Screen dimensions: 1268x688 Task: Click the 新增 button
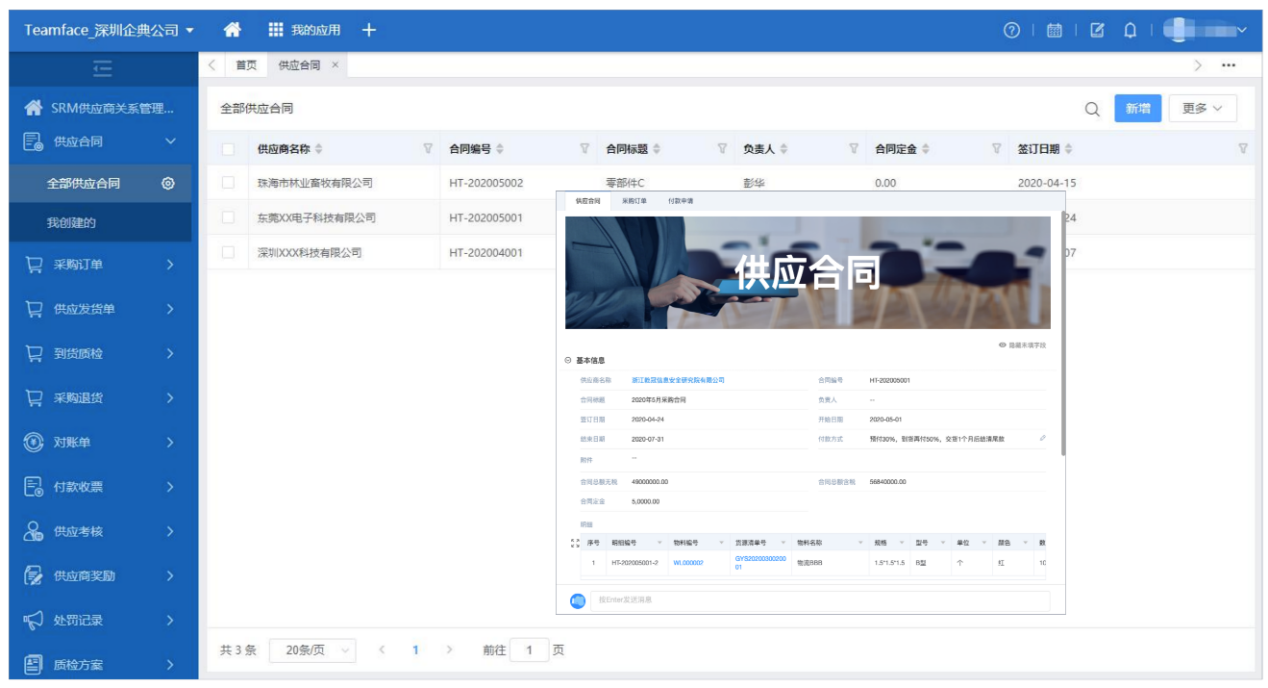(1140, 108)
